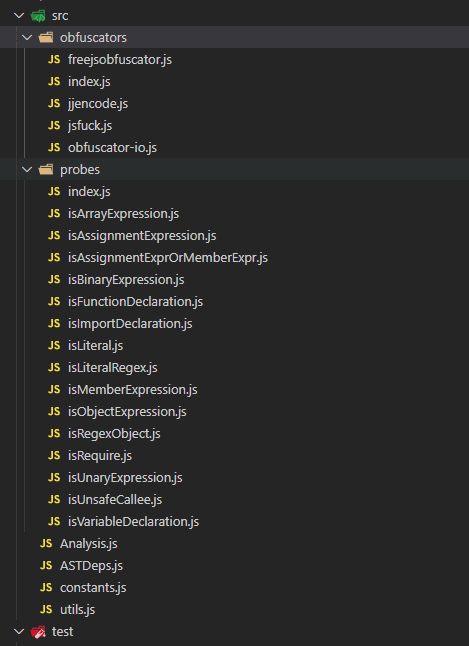
Task: Click JS icon beside isImportDeclaration.js
Action: point(54,323)
